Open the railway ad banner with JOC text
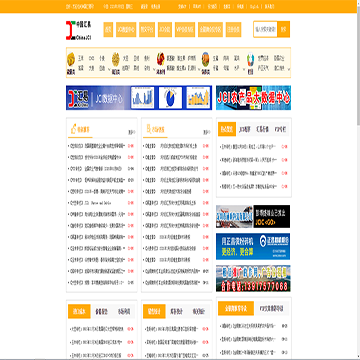The width and height of the screenshot is (360, 360). point(253,216)
